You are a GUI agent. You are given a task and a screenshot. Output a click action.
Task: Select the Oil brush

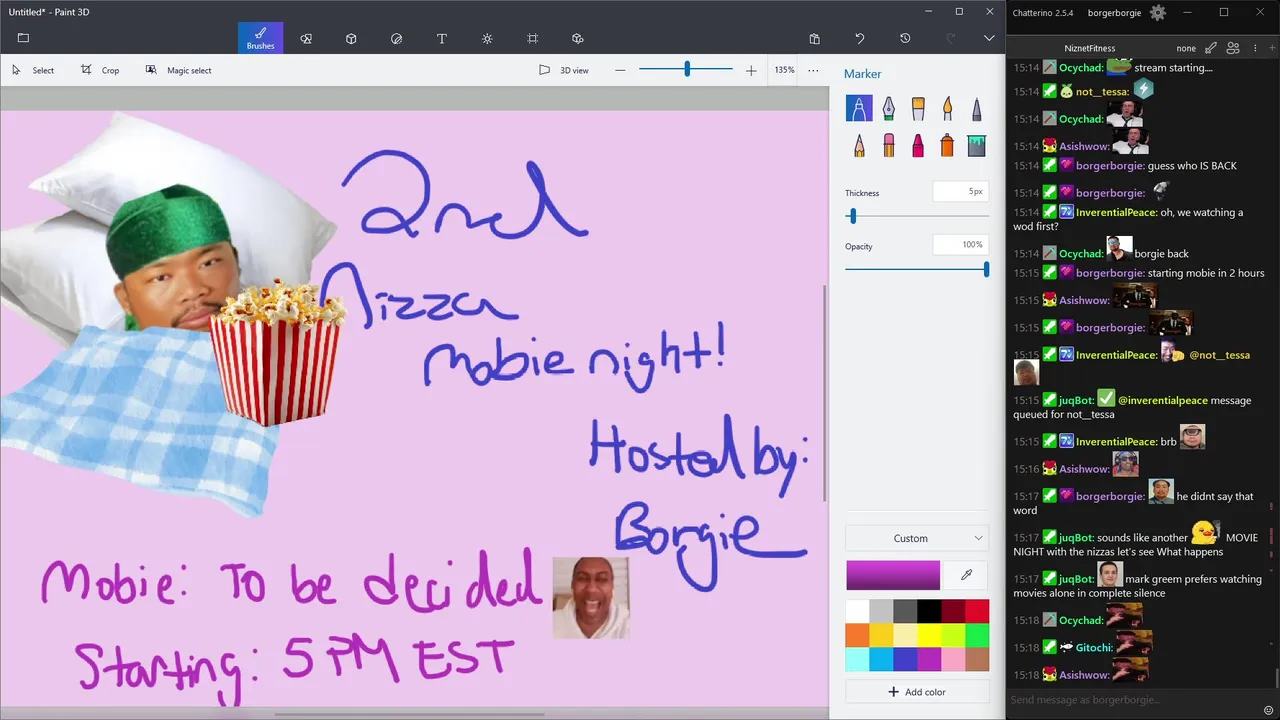click(918, 108)
